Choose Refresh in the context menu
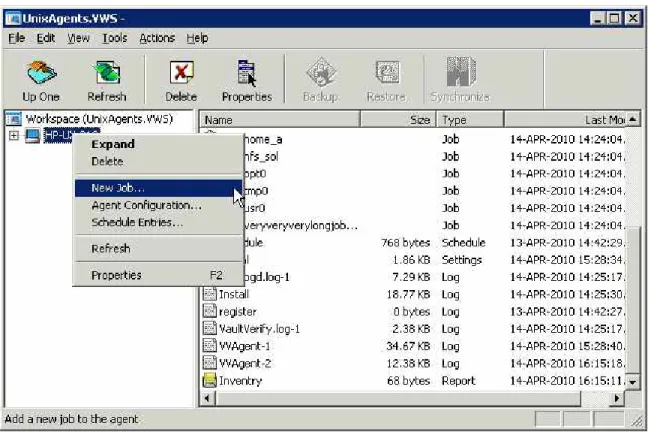 [x=158, y=248]
